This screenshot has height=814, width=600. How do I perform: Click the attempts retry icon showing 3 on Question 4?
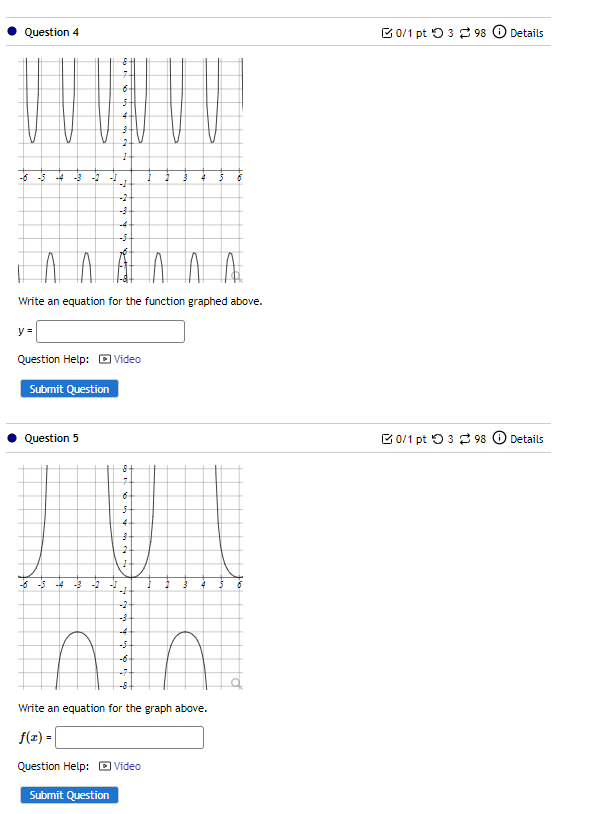click(438, 32)
